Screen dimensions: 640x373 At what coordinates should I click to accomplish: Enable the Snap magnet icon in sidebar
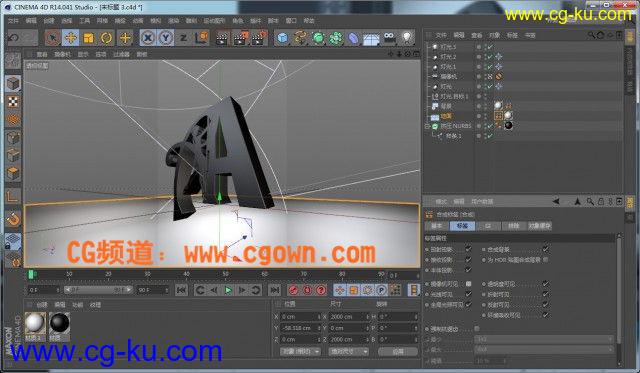pos(13,219)
